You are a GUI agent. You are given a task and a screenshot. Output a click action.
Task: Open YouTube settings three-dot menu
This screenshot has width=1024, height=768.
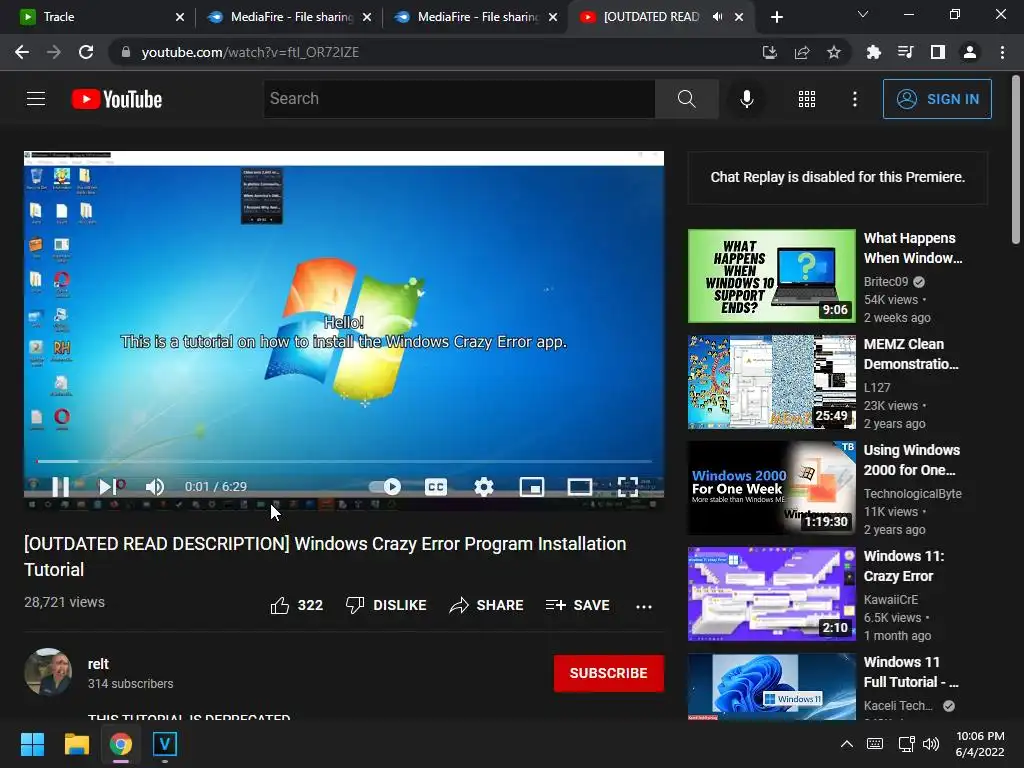coord(854,99)
